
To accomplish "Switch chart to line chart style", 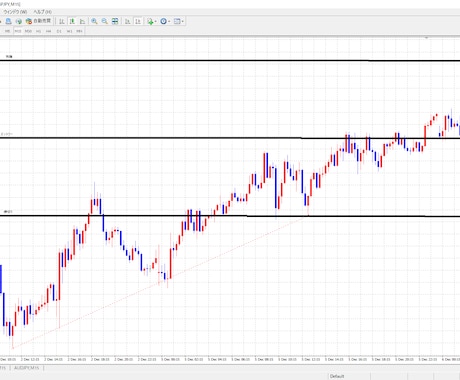I will click(x=82, y=21).
